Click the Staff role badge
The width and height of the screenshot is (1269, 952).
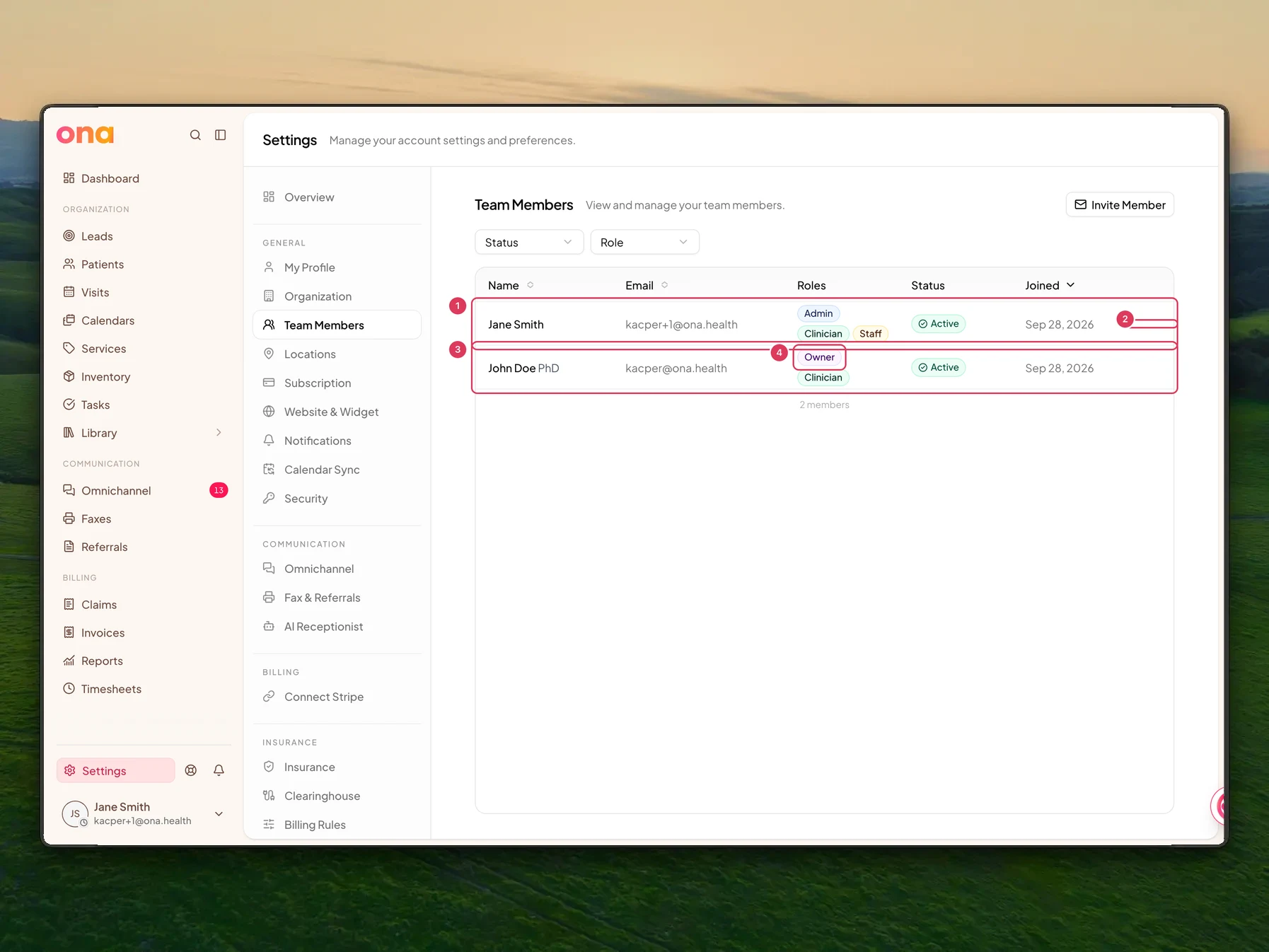coord(870,334)
